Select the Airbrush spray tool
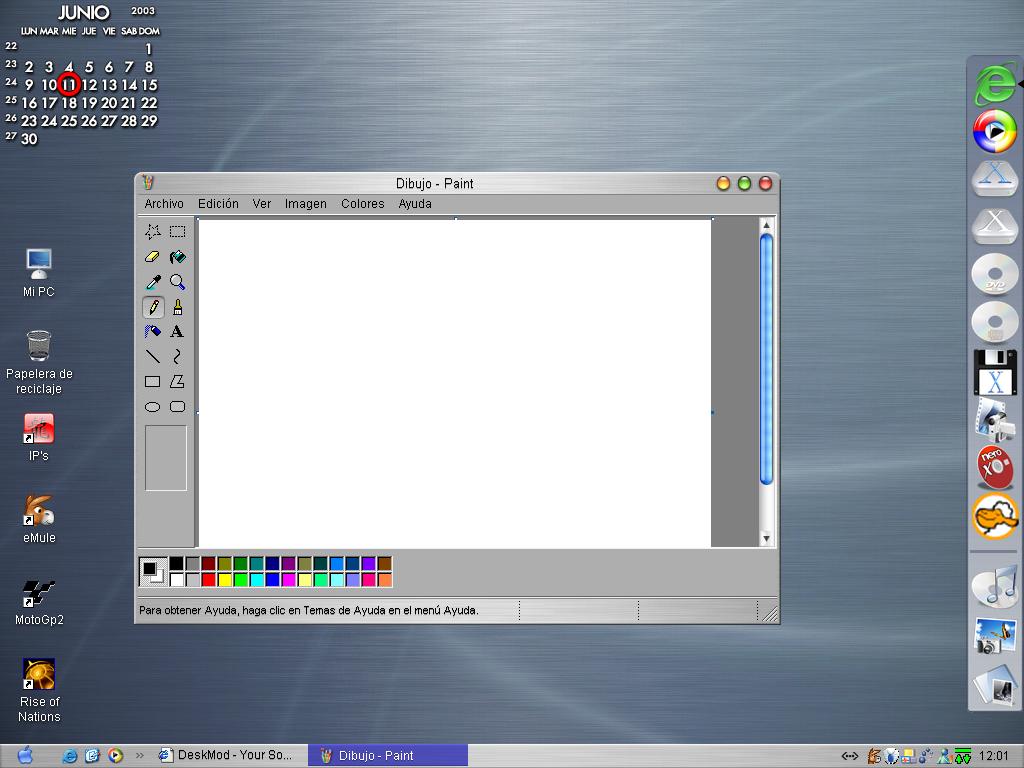Image resolution: width=1024 pixels, height=768 pixels. click(x=152, y=332)
